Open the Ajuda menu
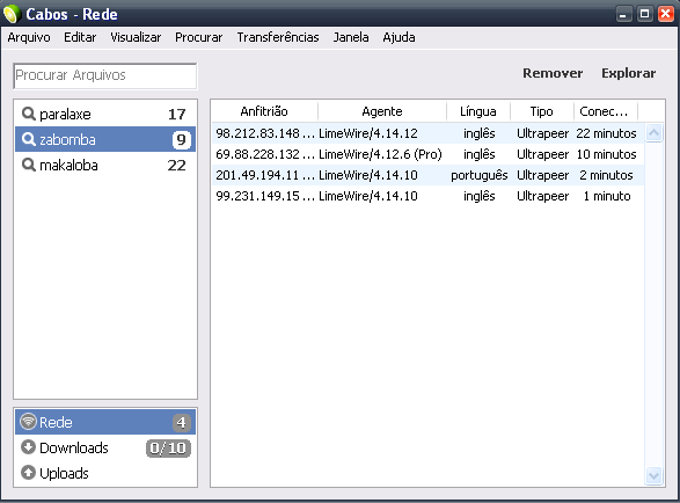680x503 pixels. [399, 38]
